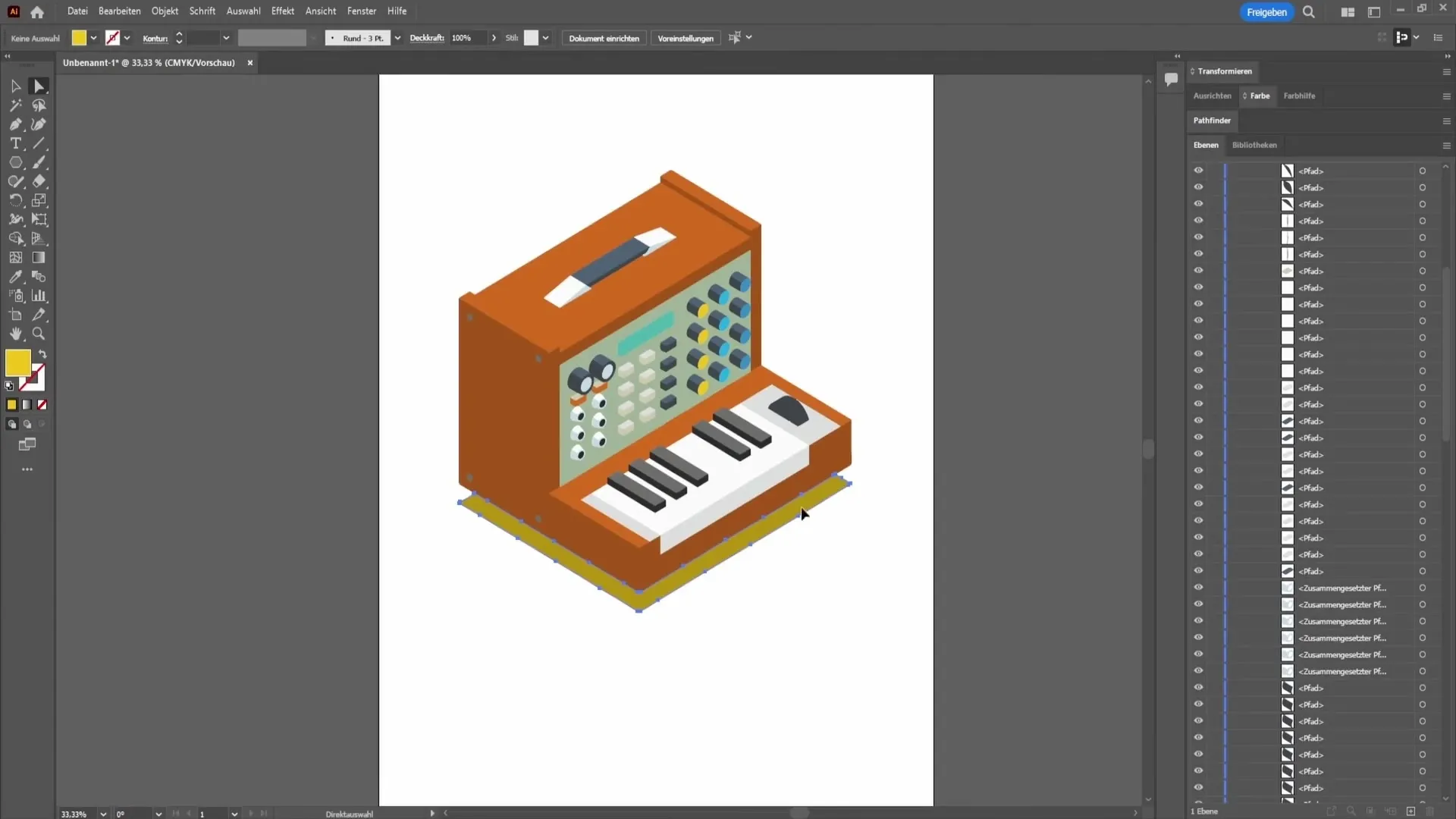Select the Blend tool

click(x=39, y=277)
